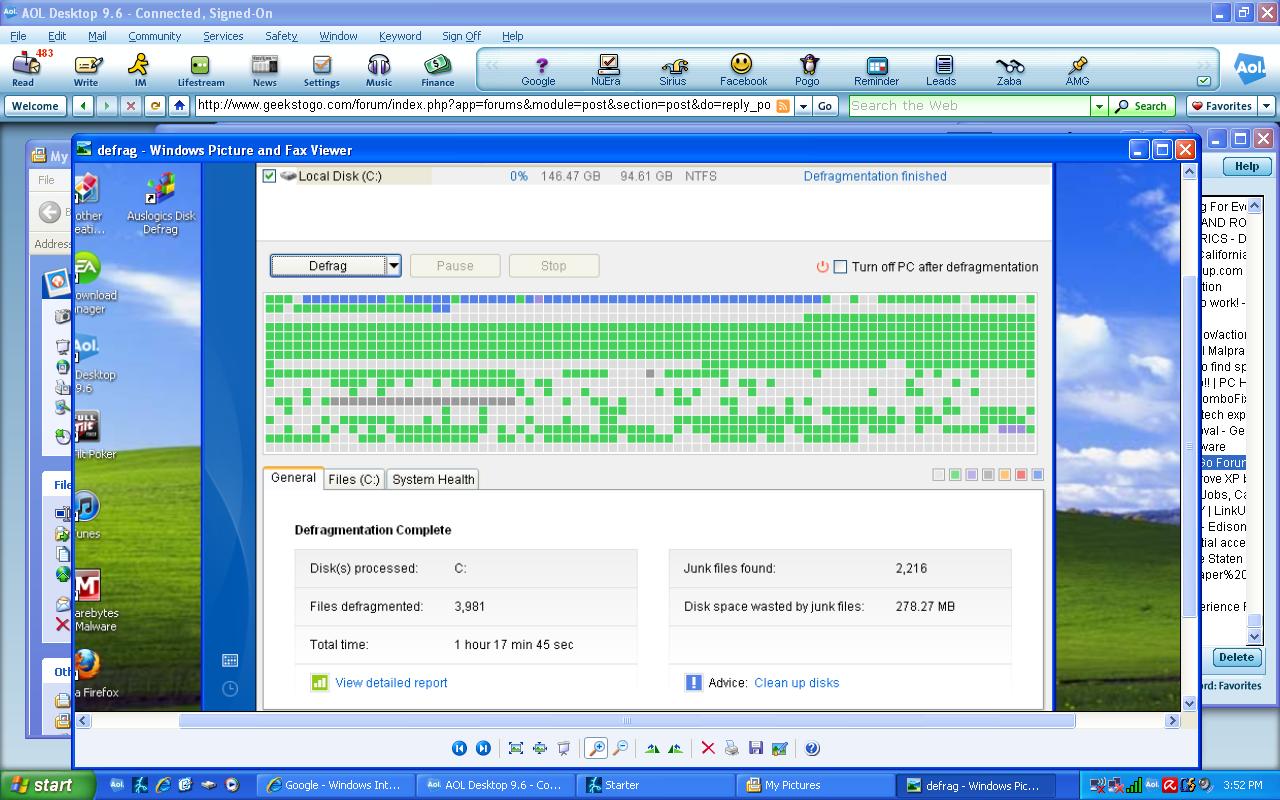
Task: Rotate image clockwise
Action: (x=653, y=748)
